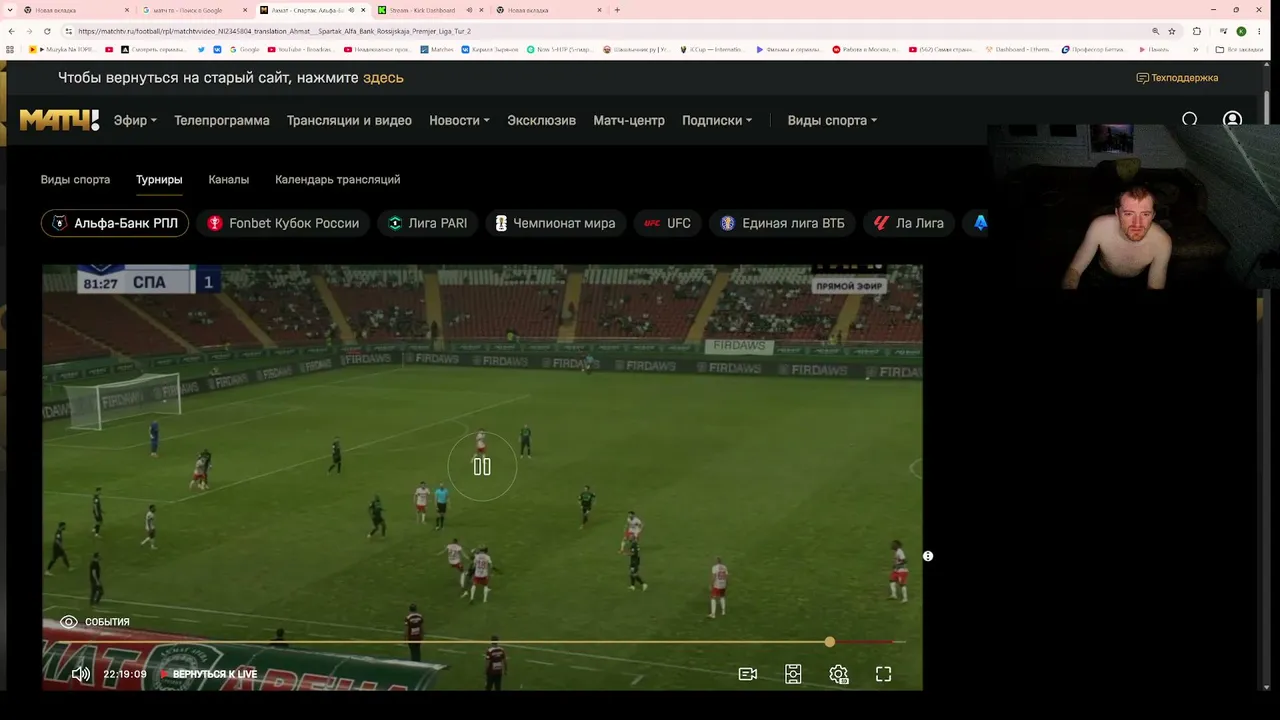
Task: Click the Техподдержка link
Action: pyautogui.click(x=1184, y=78)
